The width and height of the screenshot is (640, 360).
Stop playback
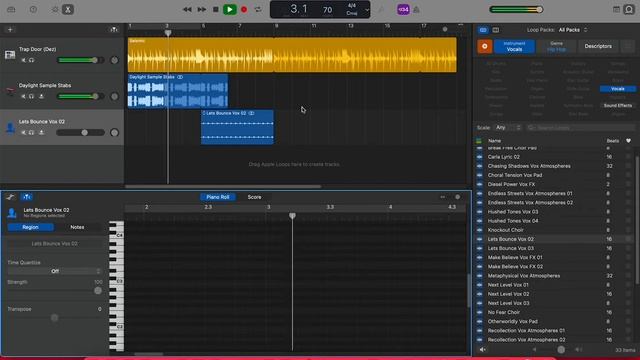(x=216, y=9)
